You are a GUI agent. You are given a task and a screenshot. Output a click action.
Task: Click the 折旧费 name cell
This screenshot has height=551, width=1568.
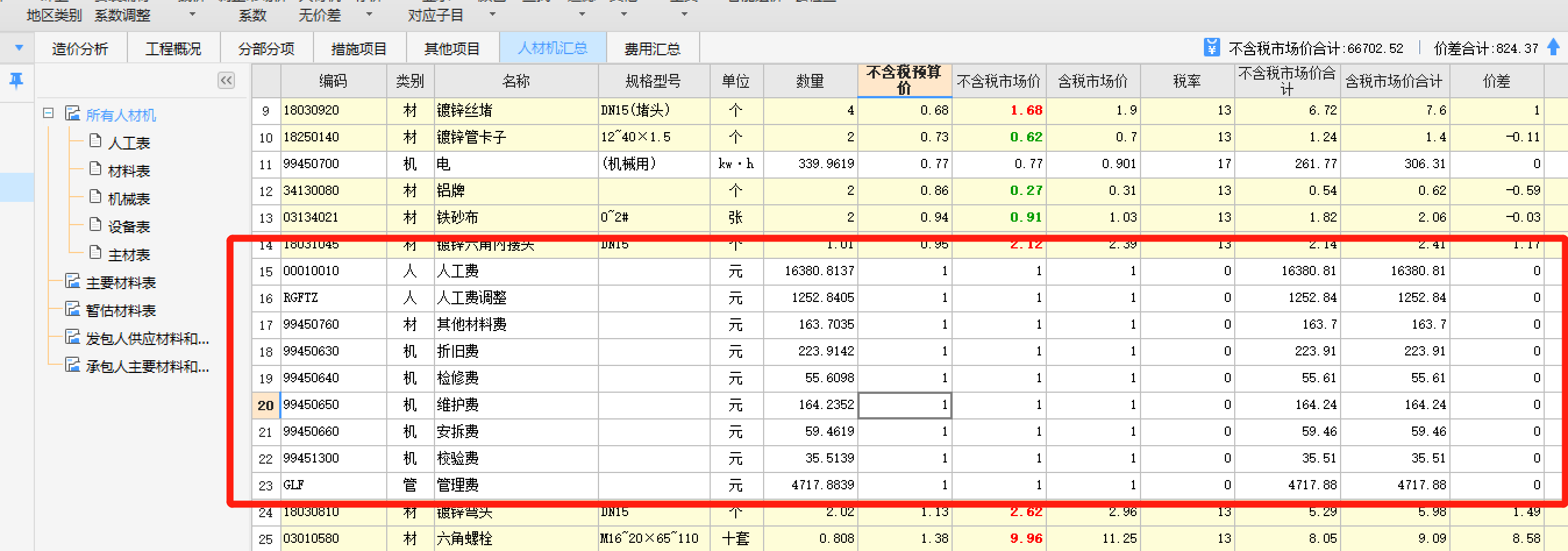point(516,351)
